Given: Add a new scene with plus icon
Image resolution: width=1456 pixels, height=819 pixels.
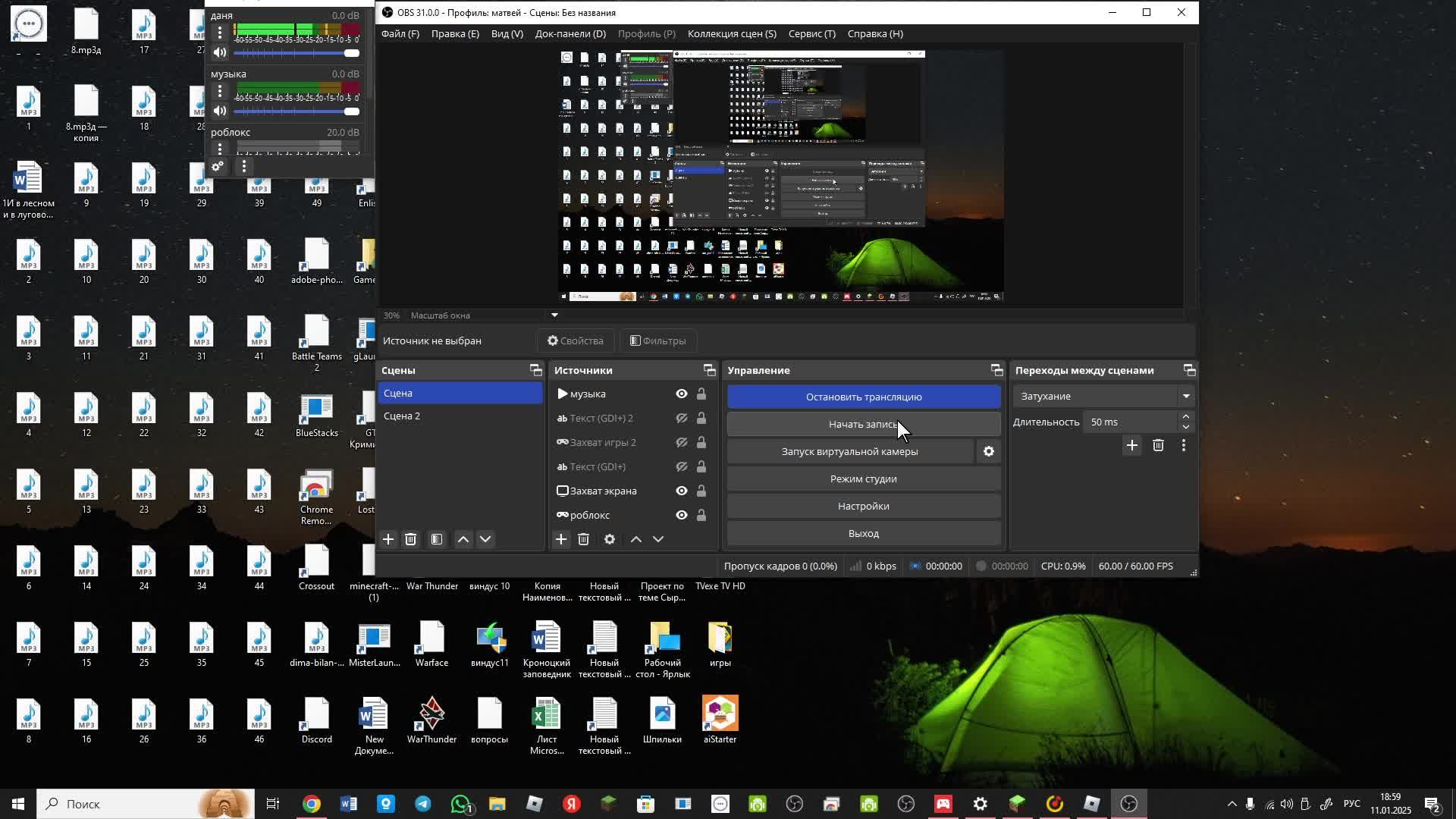Looking at the screenshot, I should (388, 539).
